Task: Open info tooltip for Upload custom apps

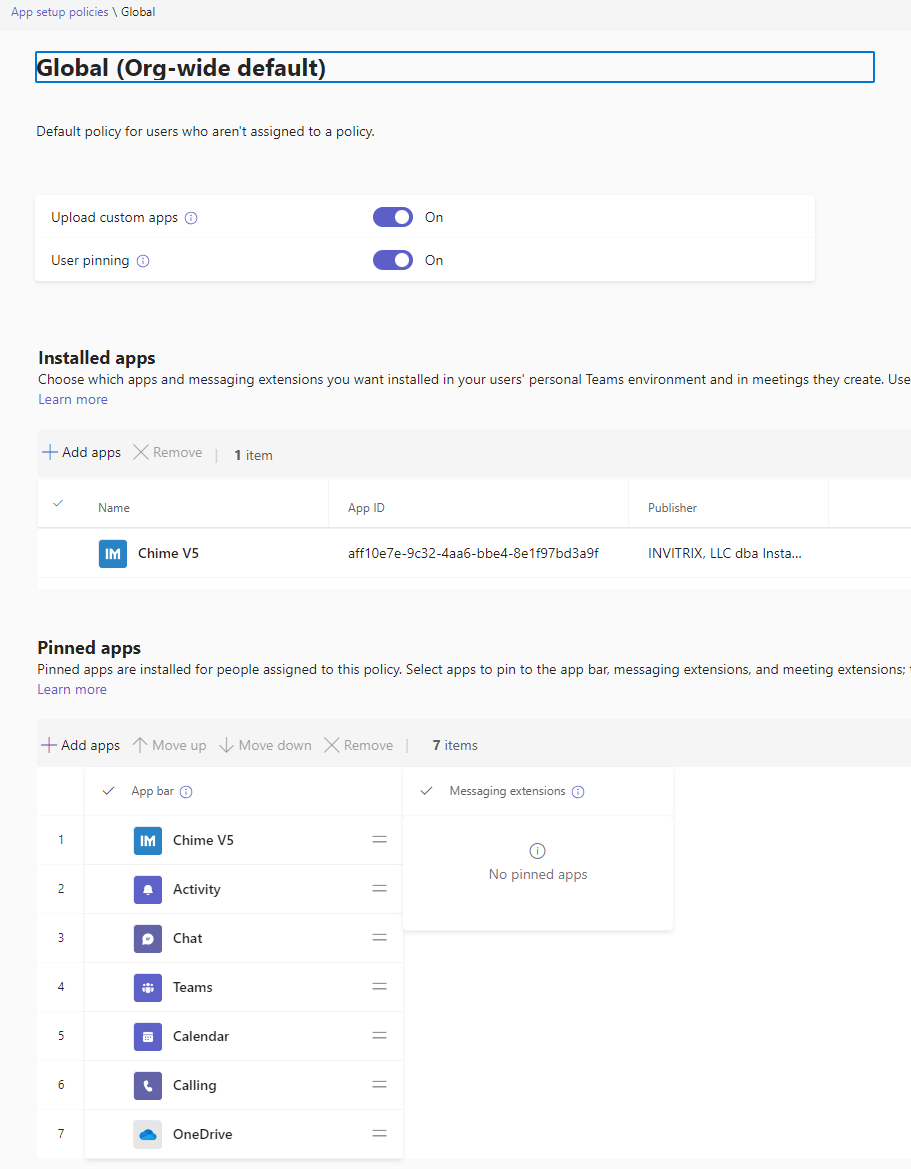Action: point(191,218)
